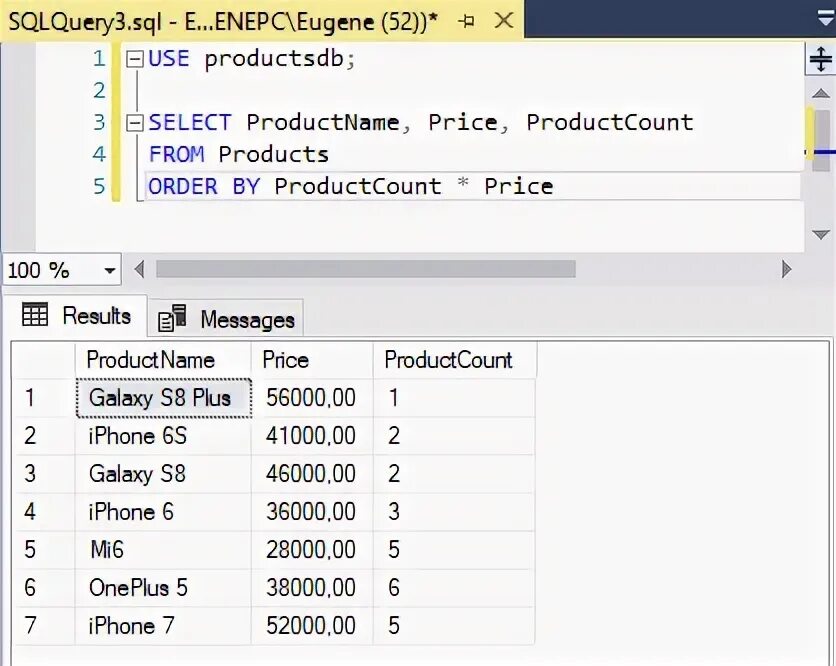Image resolution: width=836 pixels, height=666 pixels.
Task: Collapse the SELECT statement block
Action: click(x=134, y=123)
